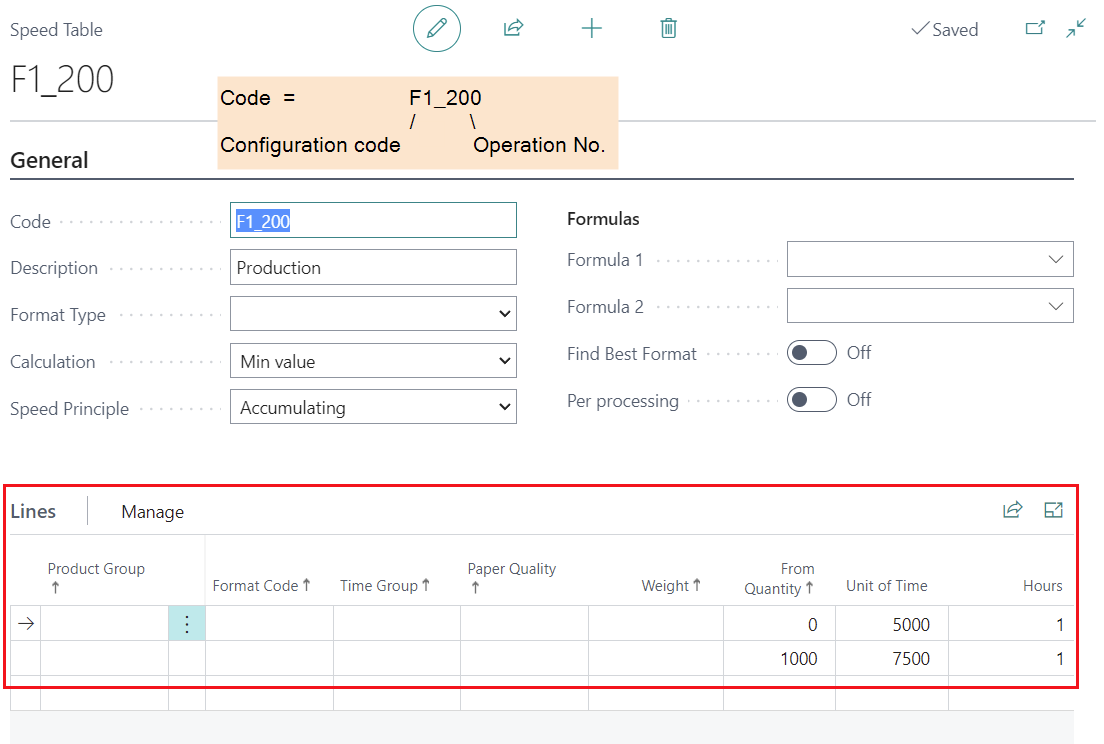Click the collapse page arrows icon
This screenshot has height=744, width=1104.
coord(1076,28)
